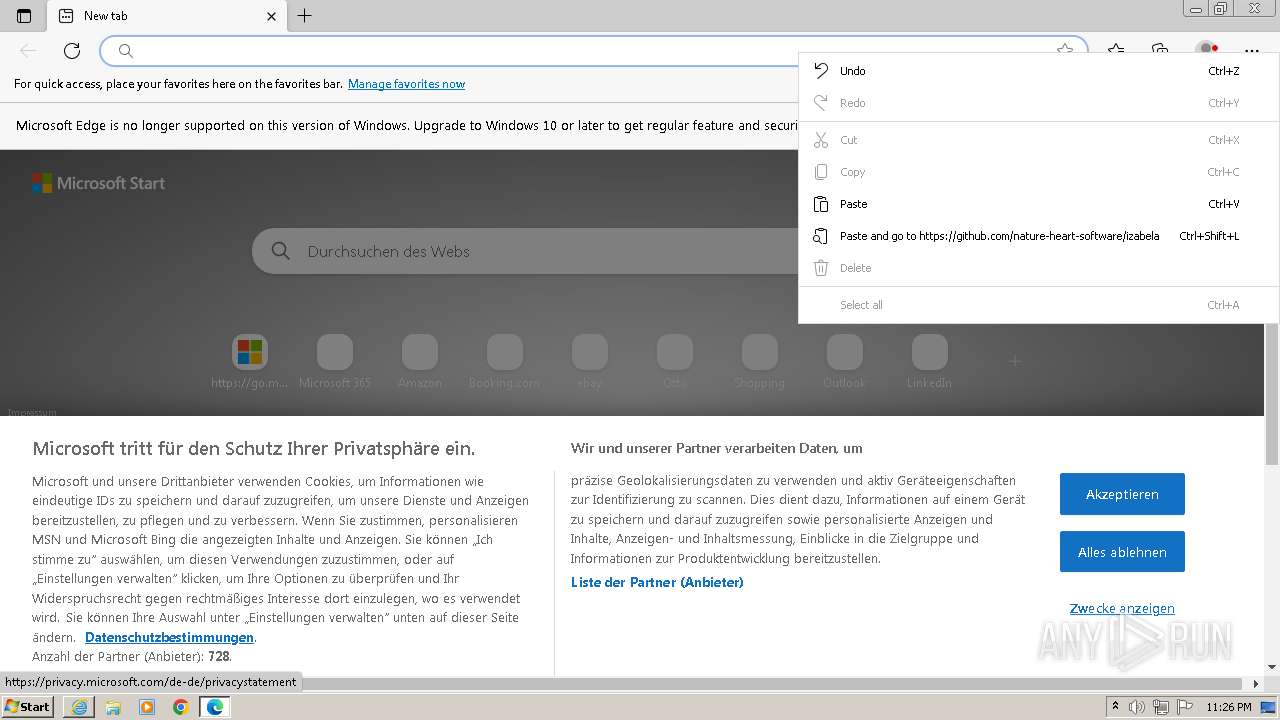Close the New tab tab

272,16
